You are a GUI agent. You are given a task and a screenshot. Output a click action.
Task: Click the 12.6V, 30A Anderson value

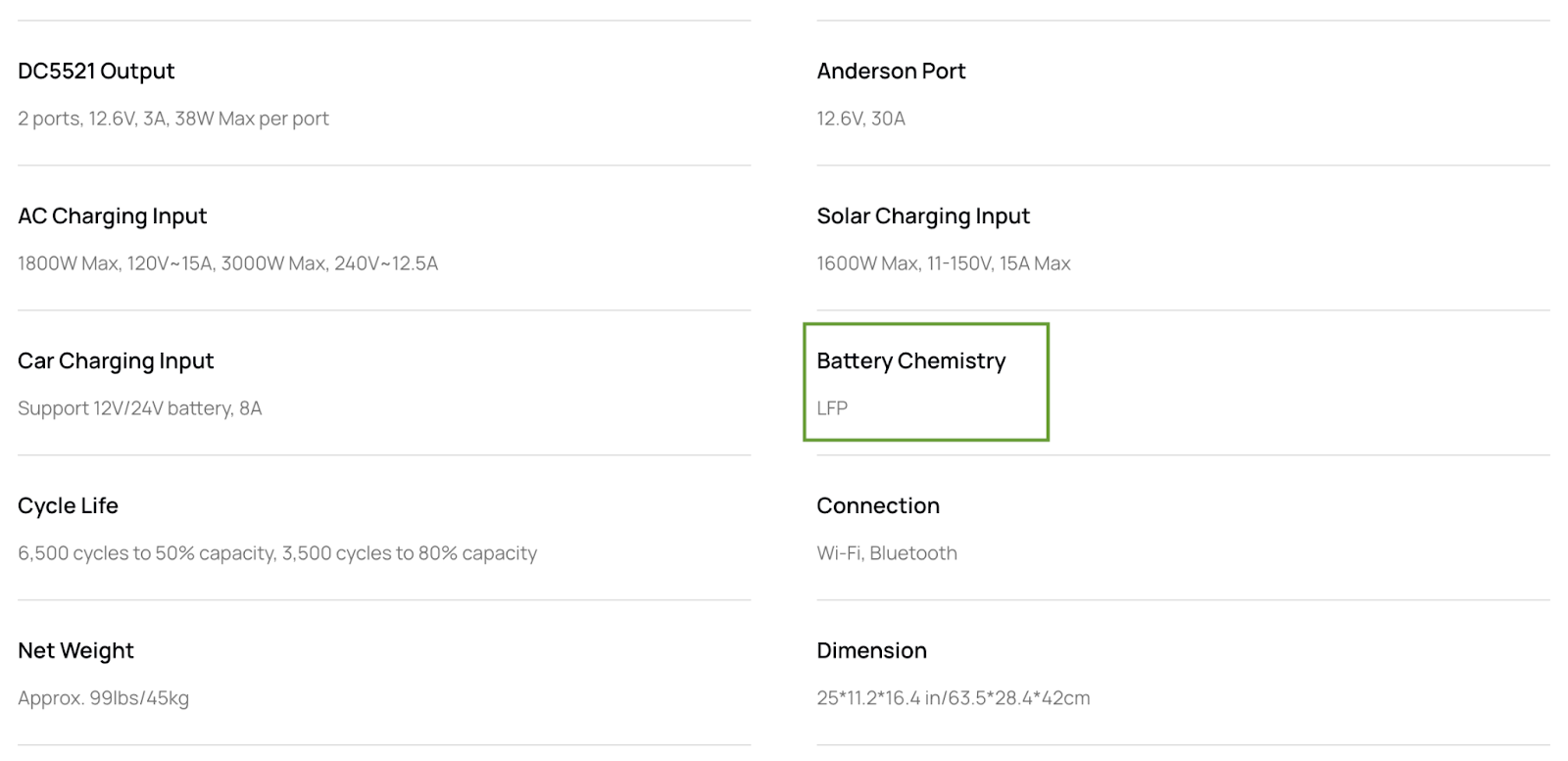tap(861, 119)
